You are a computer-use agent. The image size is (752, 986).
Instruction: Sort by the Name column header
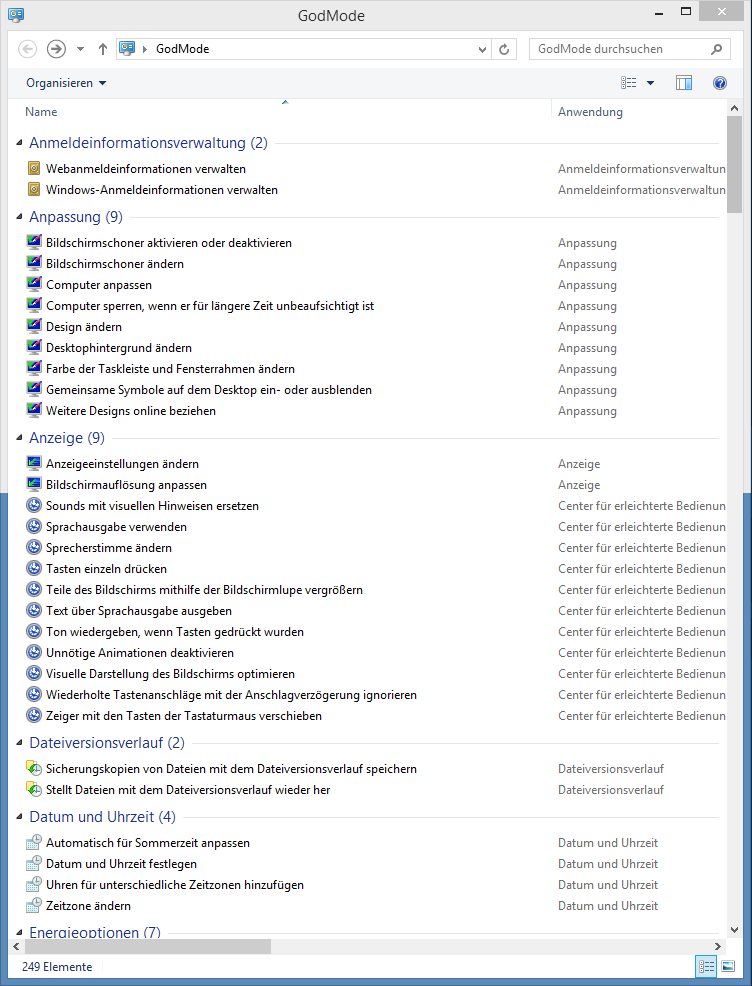pyautogui.click(x=41, y=112)
